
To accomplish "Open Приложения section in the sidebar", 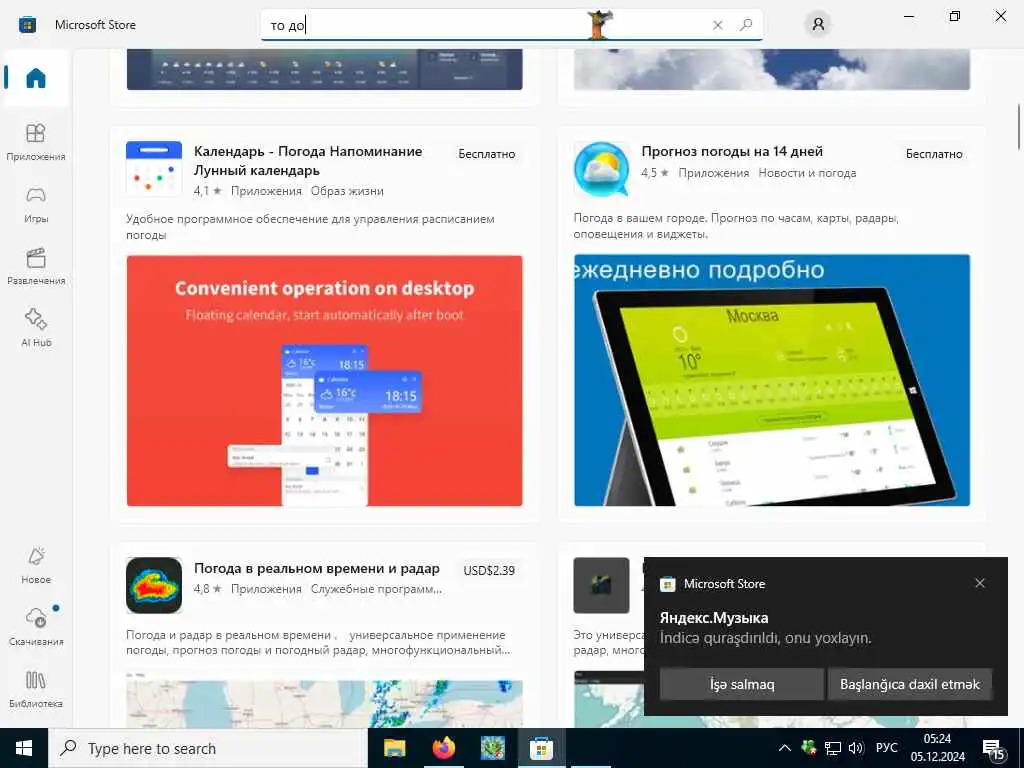I will (36, 142).
